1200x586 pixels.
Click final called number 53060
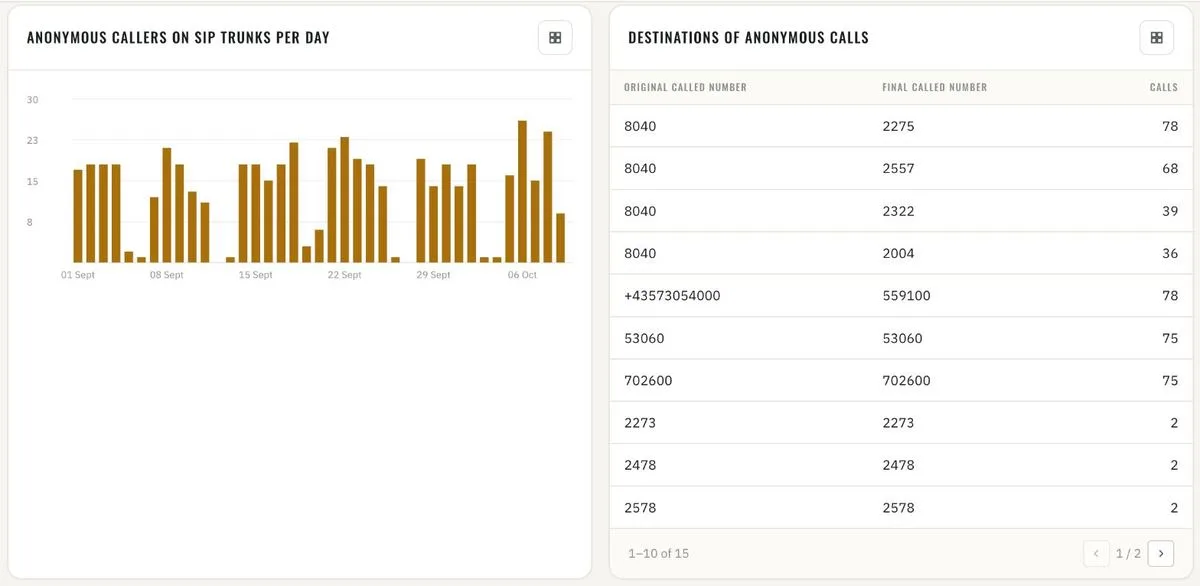coord(902,338)
